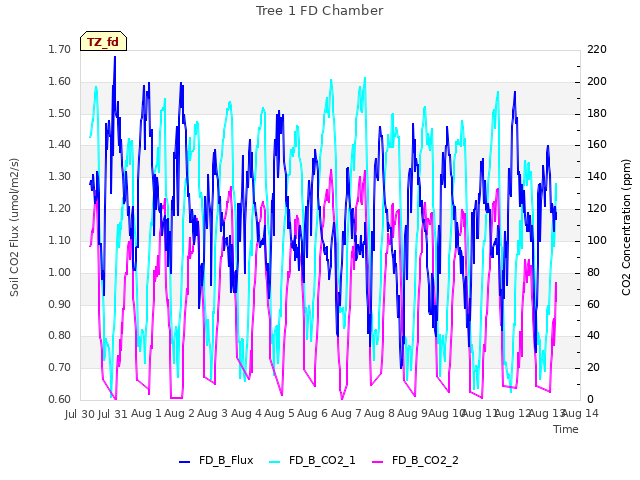Click the 1.20 left axis value
640x480 pixels.
point(60,208)
